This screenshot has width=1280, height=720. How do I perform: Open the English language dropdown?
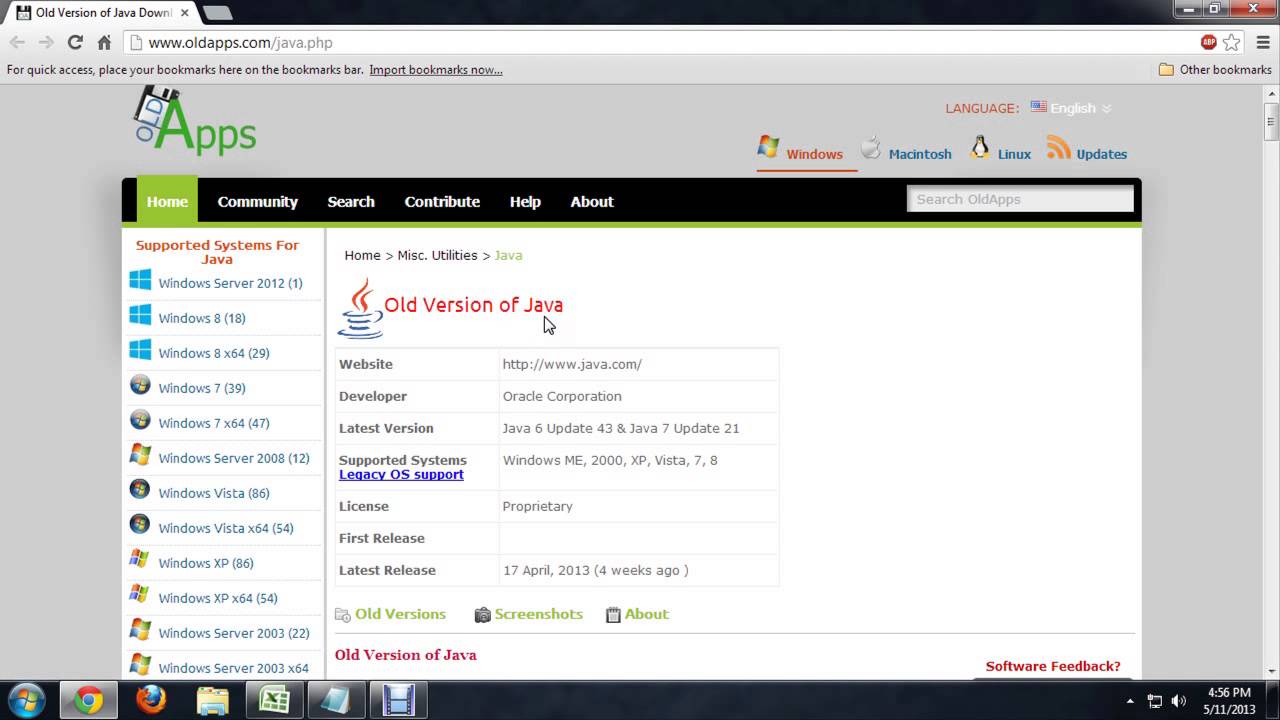(1072, 108)
